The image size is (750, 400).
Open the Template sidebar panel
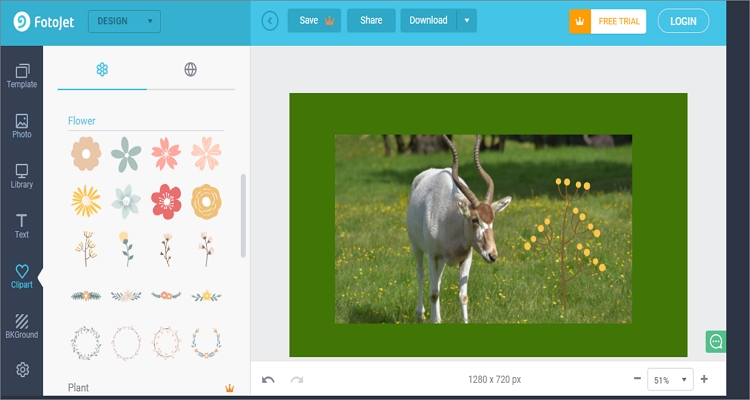point(22,77)
